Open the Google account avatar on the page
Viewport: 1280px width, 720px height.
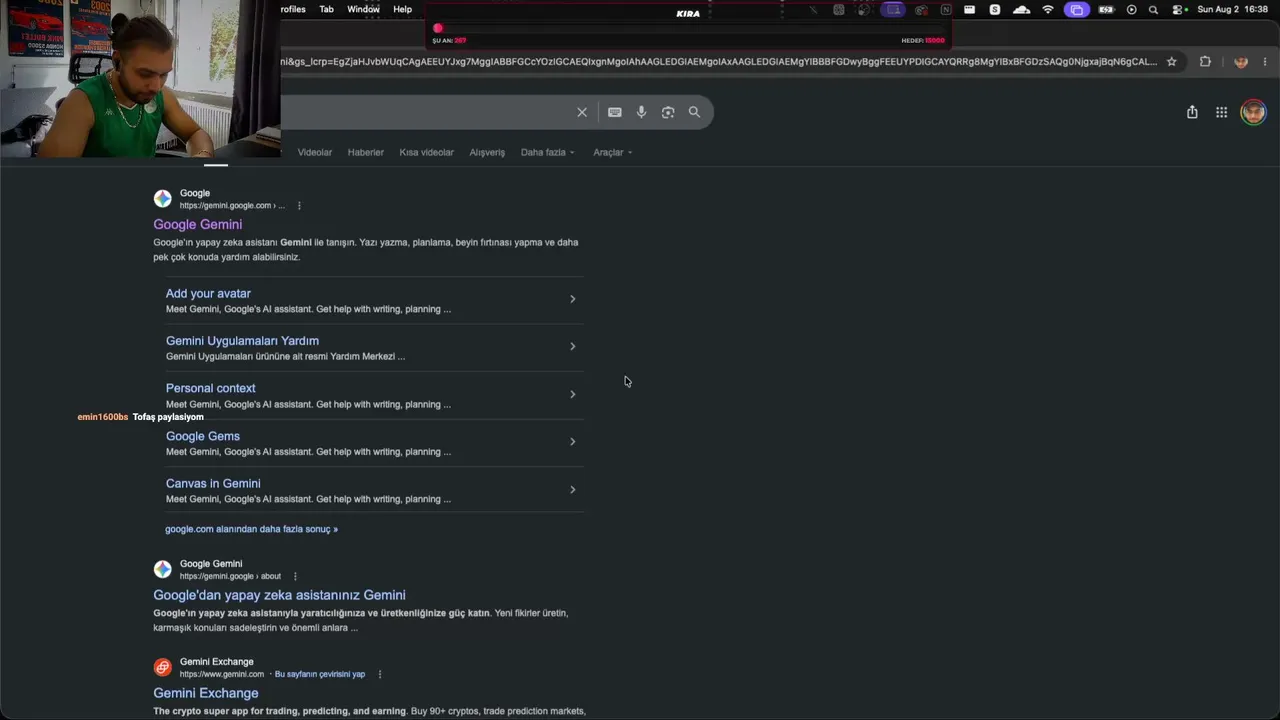tap(1253, 112)
